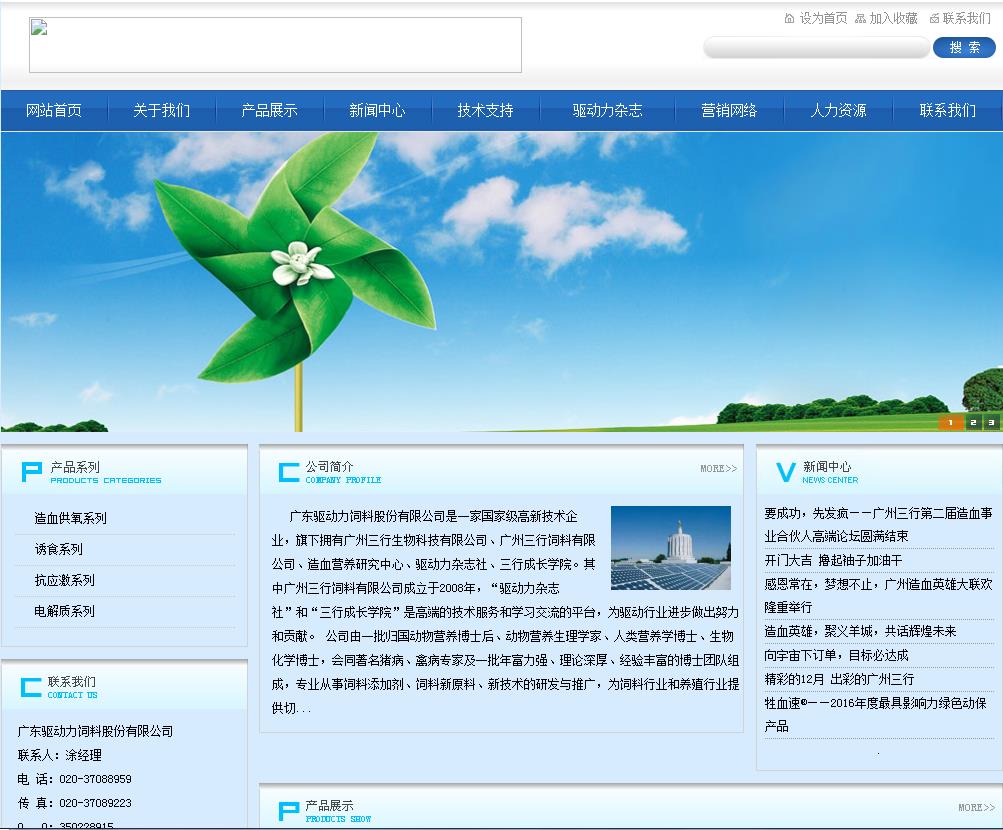Image resolution: width=1003 pixels, height=830 pixels.
Task: Click the top-right 联系我们 link
Action: tap(967, 19)
